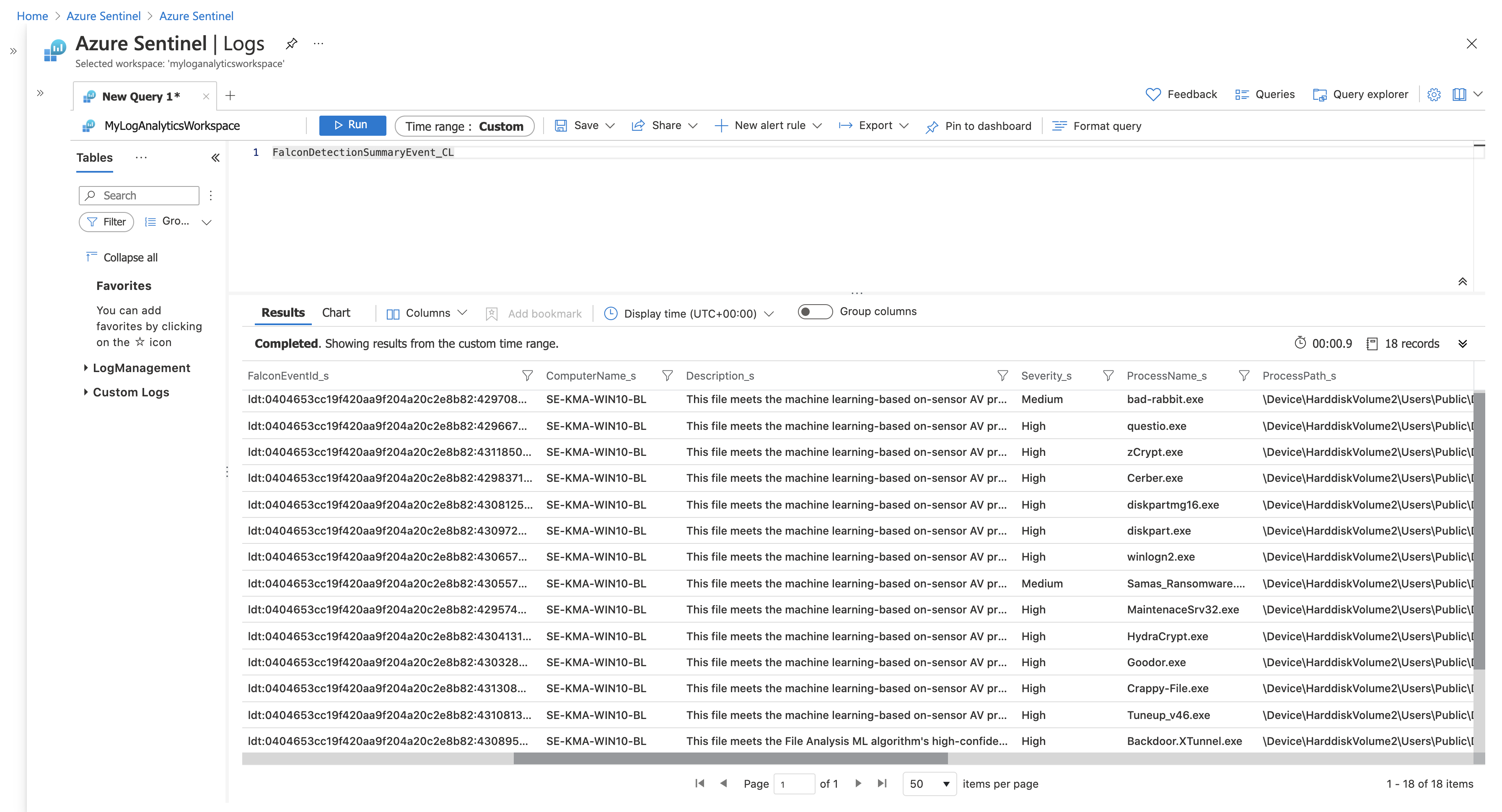Expand the LogManagement tree node
The height and width of the screenshot is (812, 1502).
[86, 368]
